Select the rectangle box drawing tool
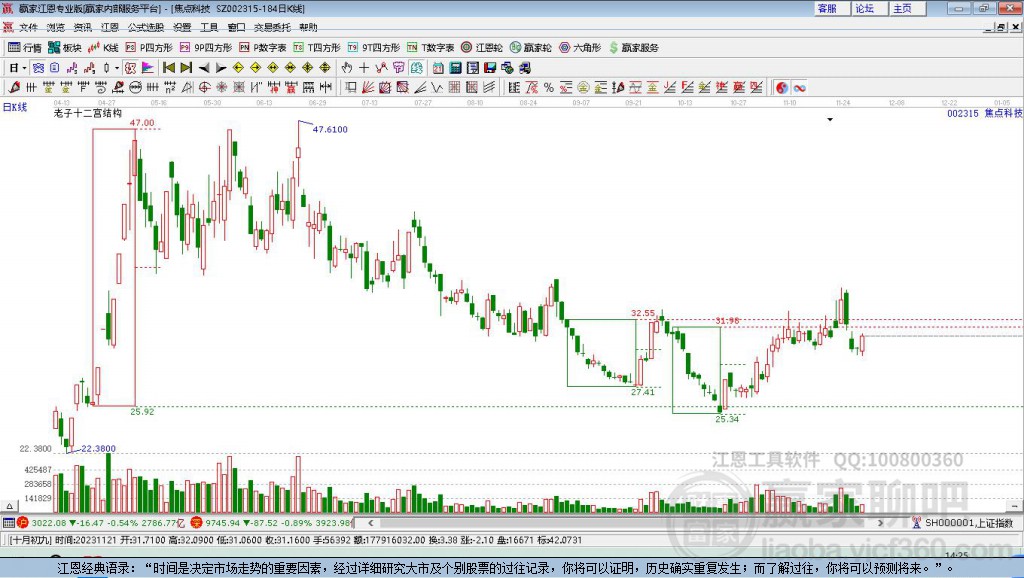The image size is (1024, 578). 350,87
